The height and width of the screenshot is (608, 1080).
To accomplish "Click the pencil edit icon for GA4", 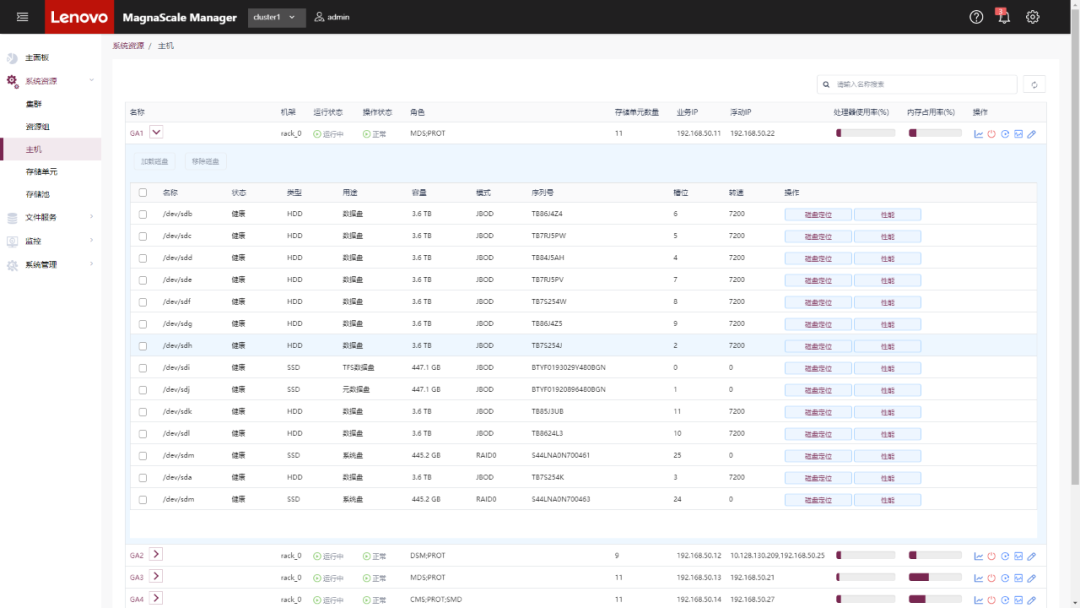I will (x=1032, y=600).
